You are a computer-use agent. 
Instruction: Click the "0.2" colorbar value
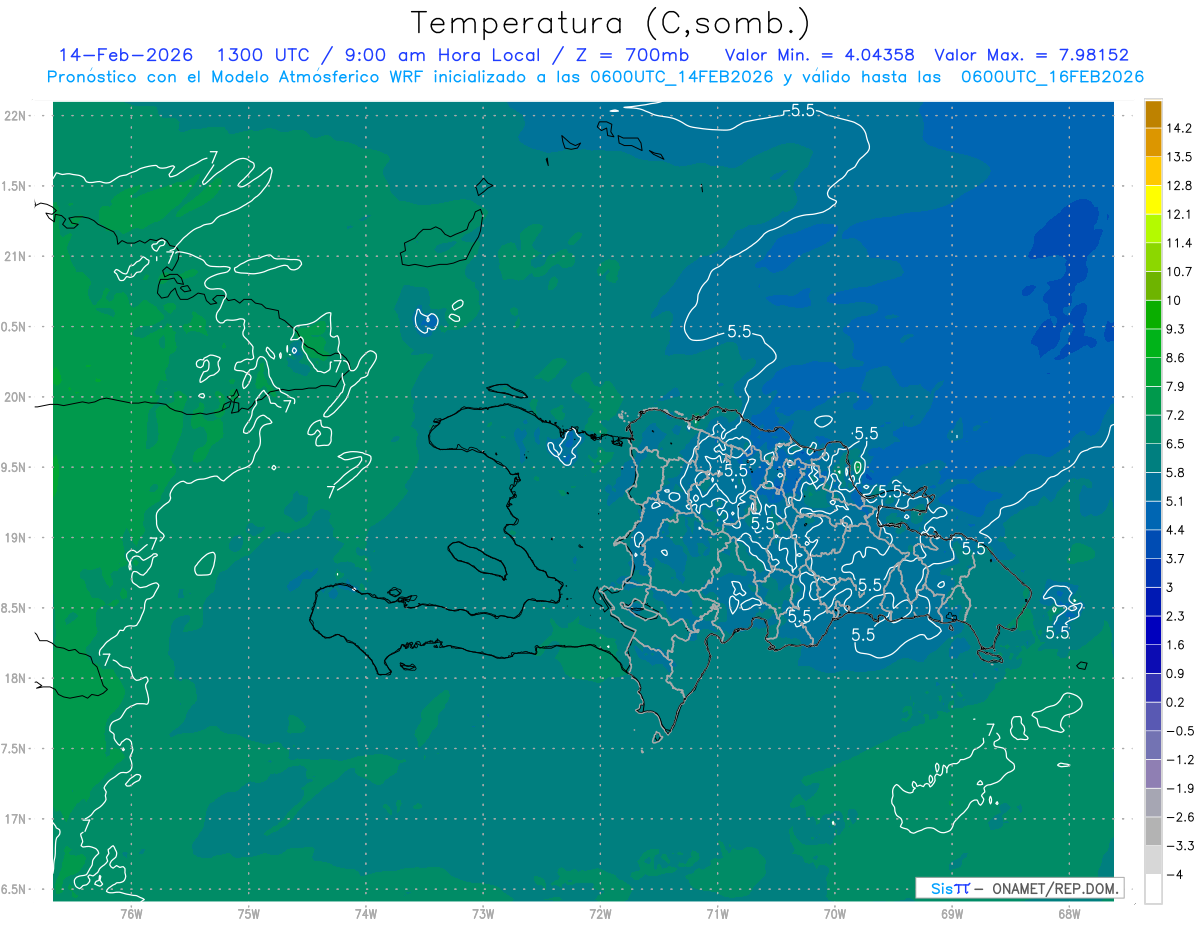click(1177, 702)
